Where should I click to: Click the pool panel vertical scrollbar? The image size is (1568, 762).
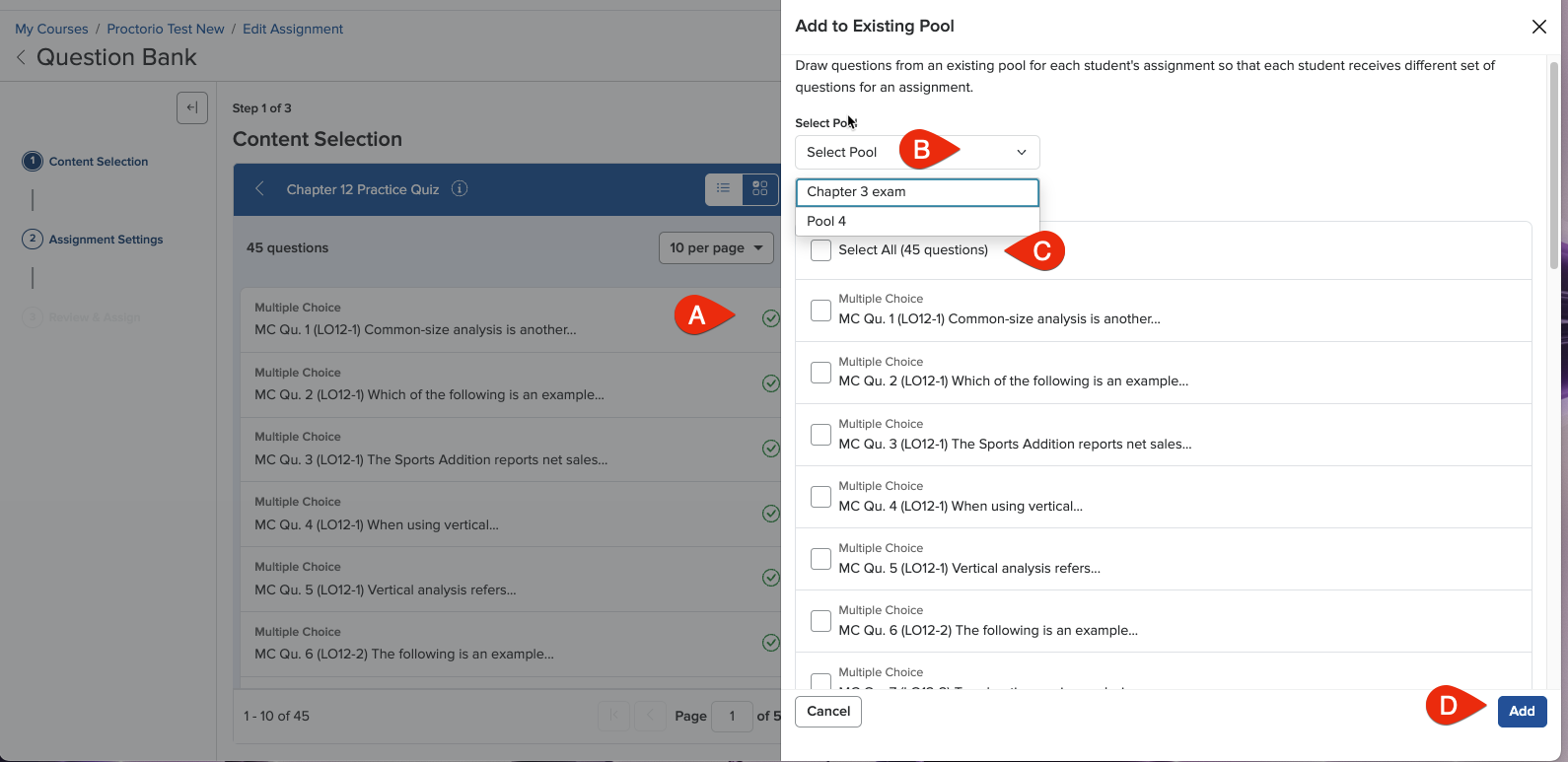1553,166
